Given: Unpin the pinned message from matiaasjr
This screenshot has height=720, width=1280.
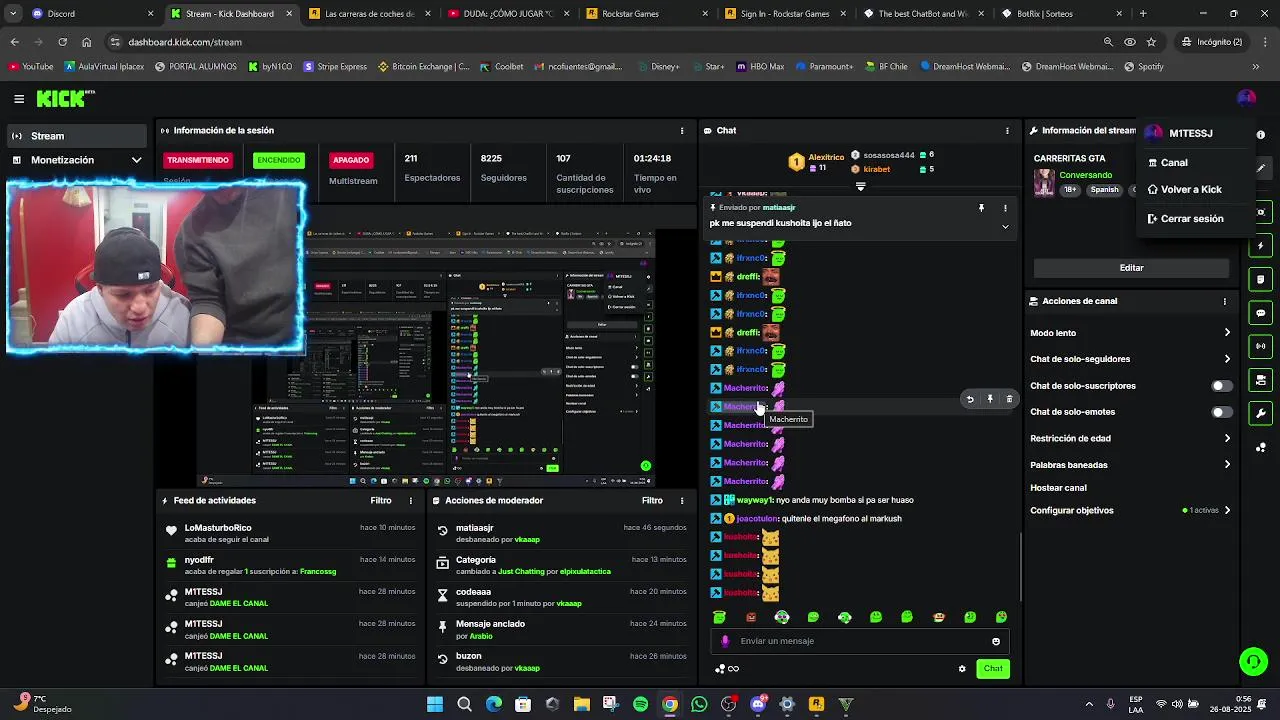Looking at the screenshot, I should (981, 208).
